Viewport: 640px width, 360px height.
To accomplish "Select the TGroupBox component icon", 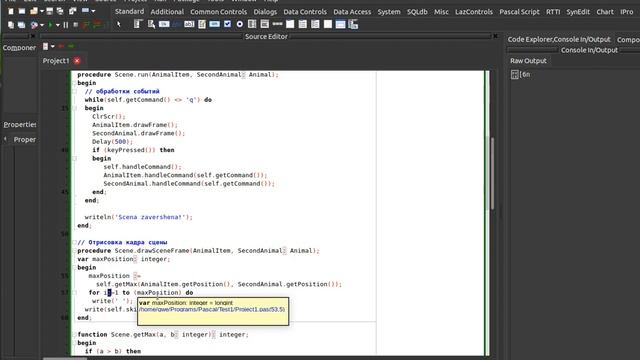I will coord(290,24).
